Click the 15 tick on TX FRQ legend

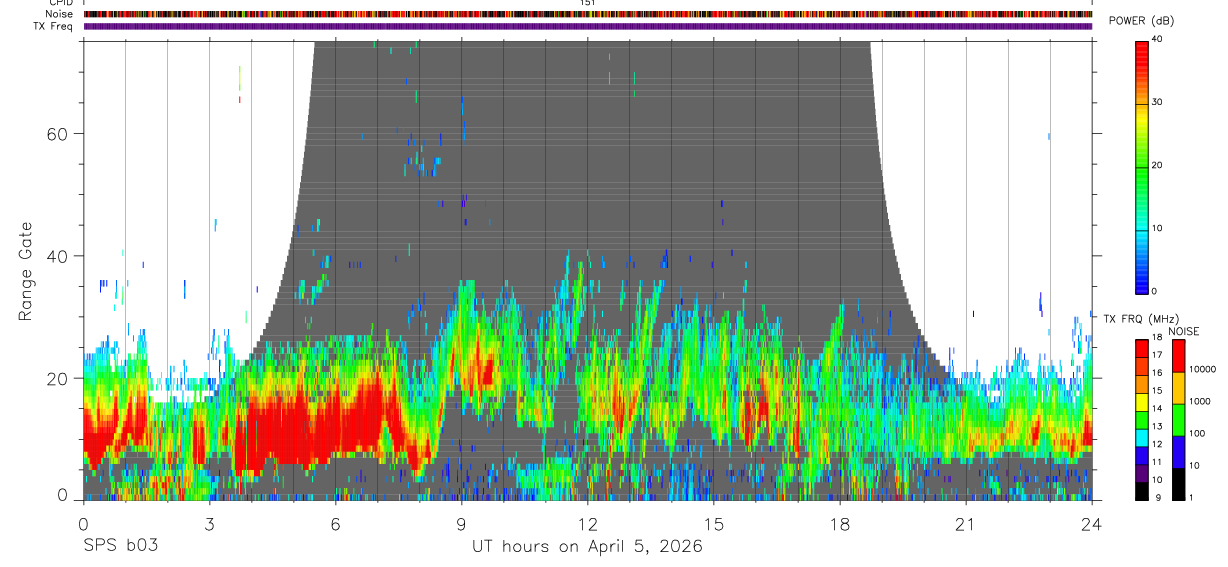click(x=1157, y=391)
